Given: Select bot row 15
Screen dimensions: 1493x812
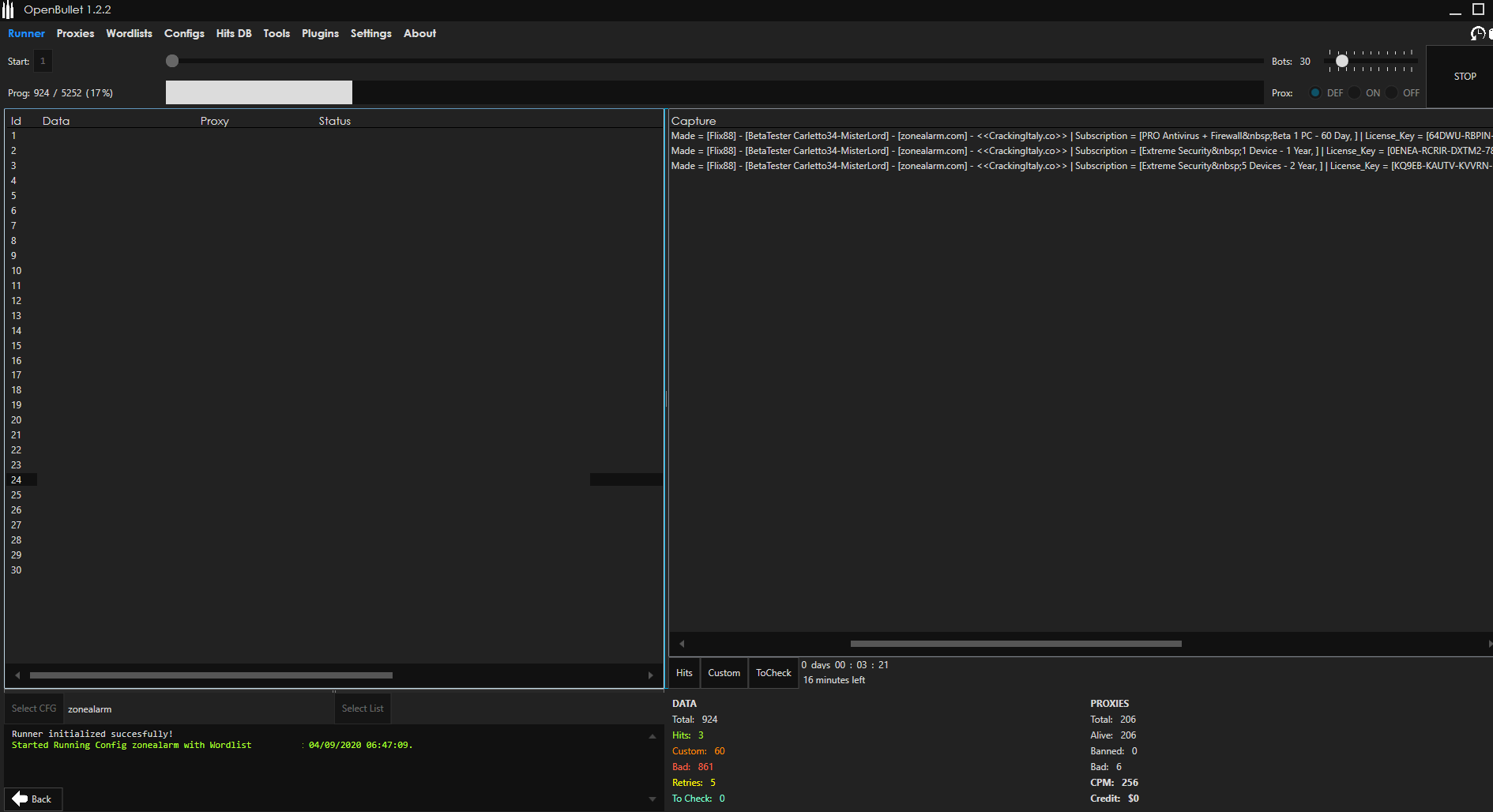Looking at the screenshot, I should [335, 346].
